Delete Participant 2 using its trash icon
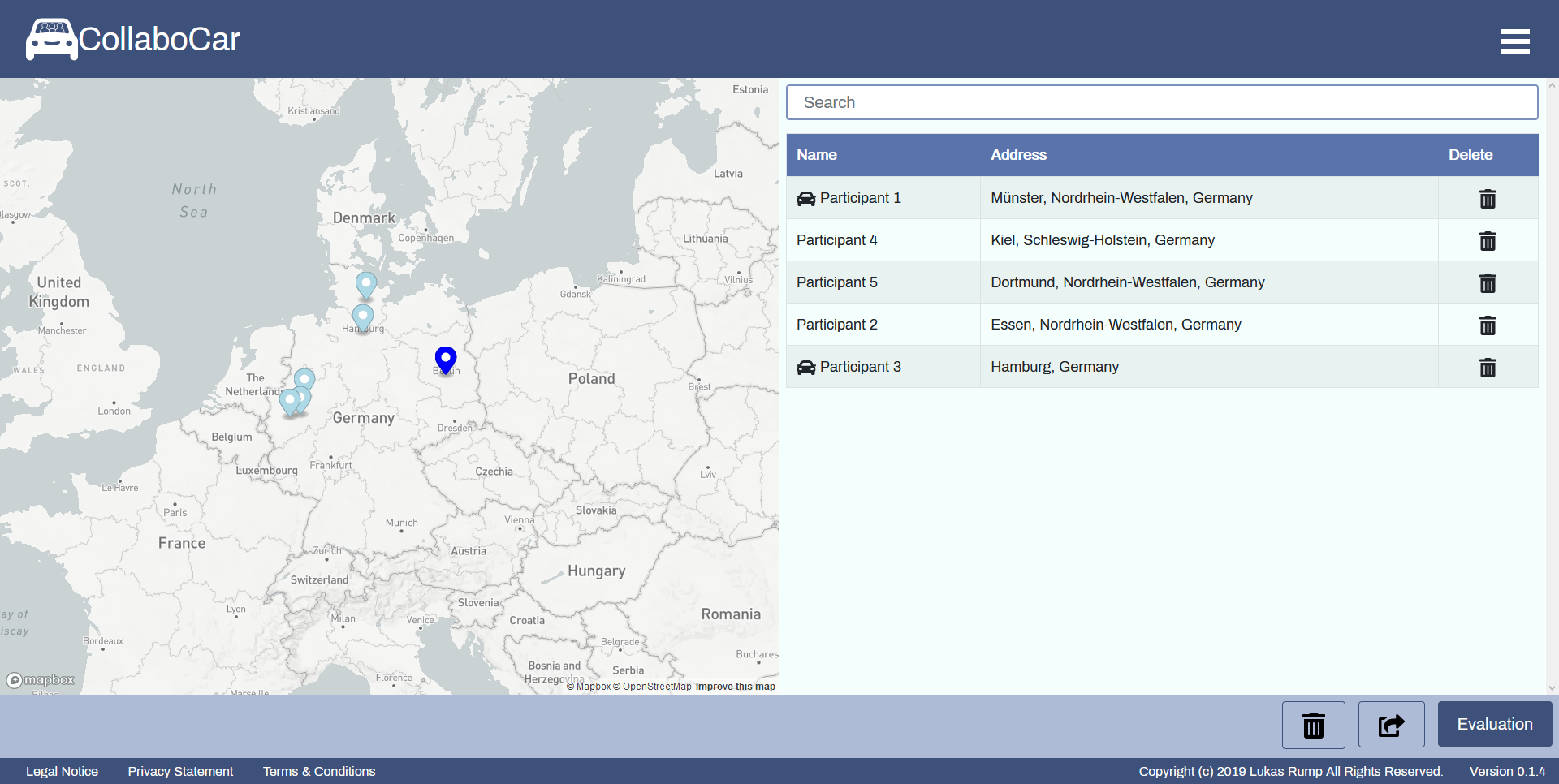 click(x=1488, y=325)
